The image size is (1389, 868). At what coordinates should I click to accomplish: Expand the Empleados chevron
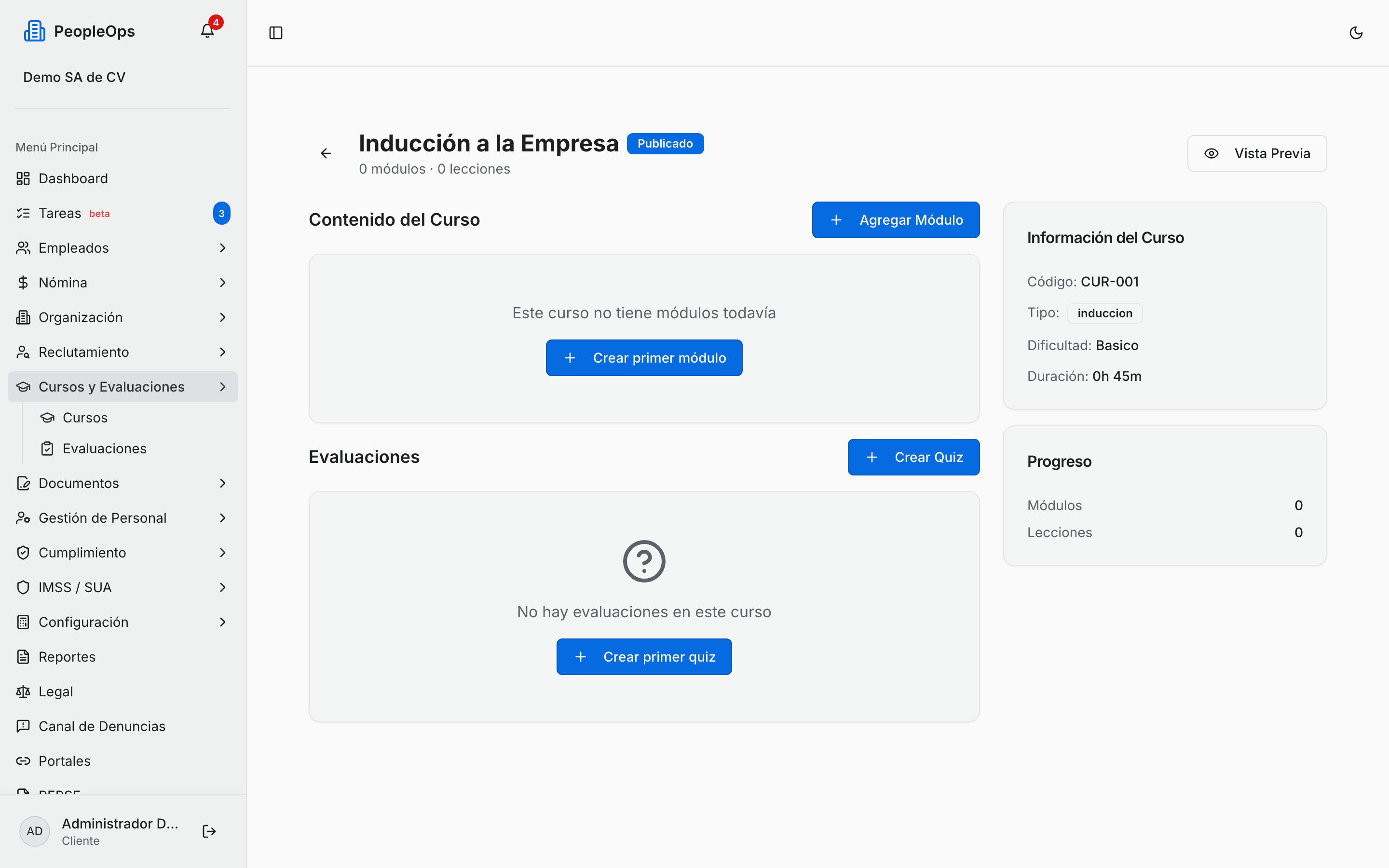(223, 248)
